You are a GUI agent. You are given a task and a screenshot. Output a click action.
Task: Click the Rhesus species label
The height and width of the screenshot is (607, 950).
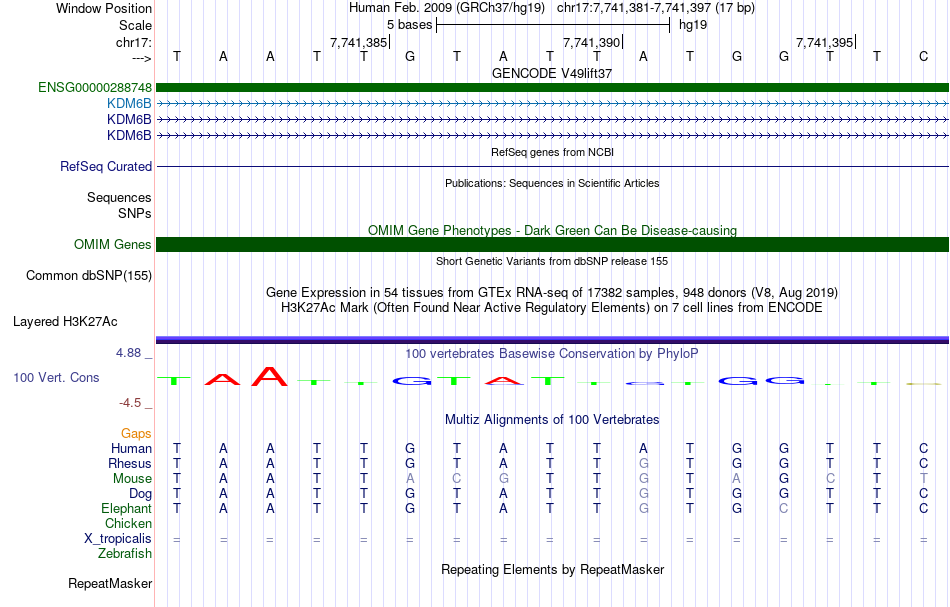(130, 464)
